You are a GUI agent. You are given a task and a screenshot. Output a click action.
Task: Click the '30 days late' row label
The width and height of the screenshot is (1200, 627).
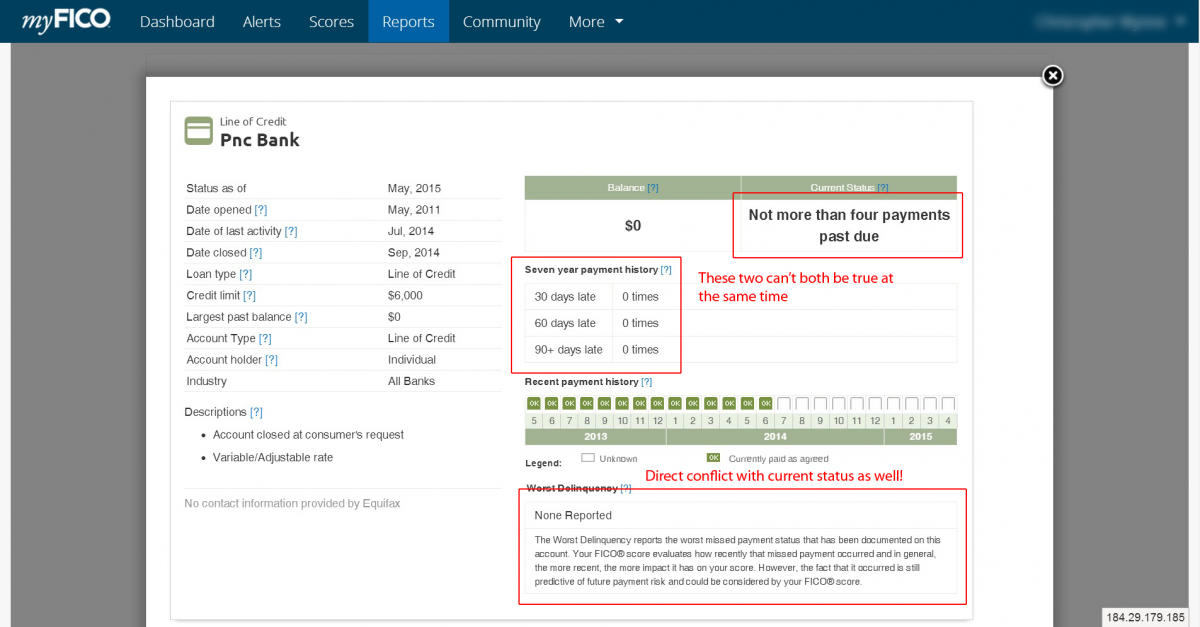565,296
